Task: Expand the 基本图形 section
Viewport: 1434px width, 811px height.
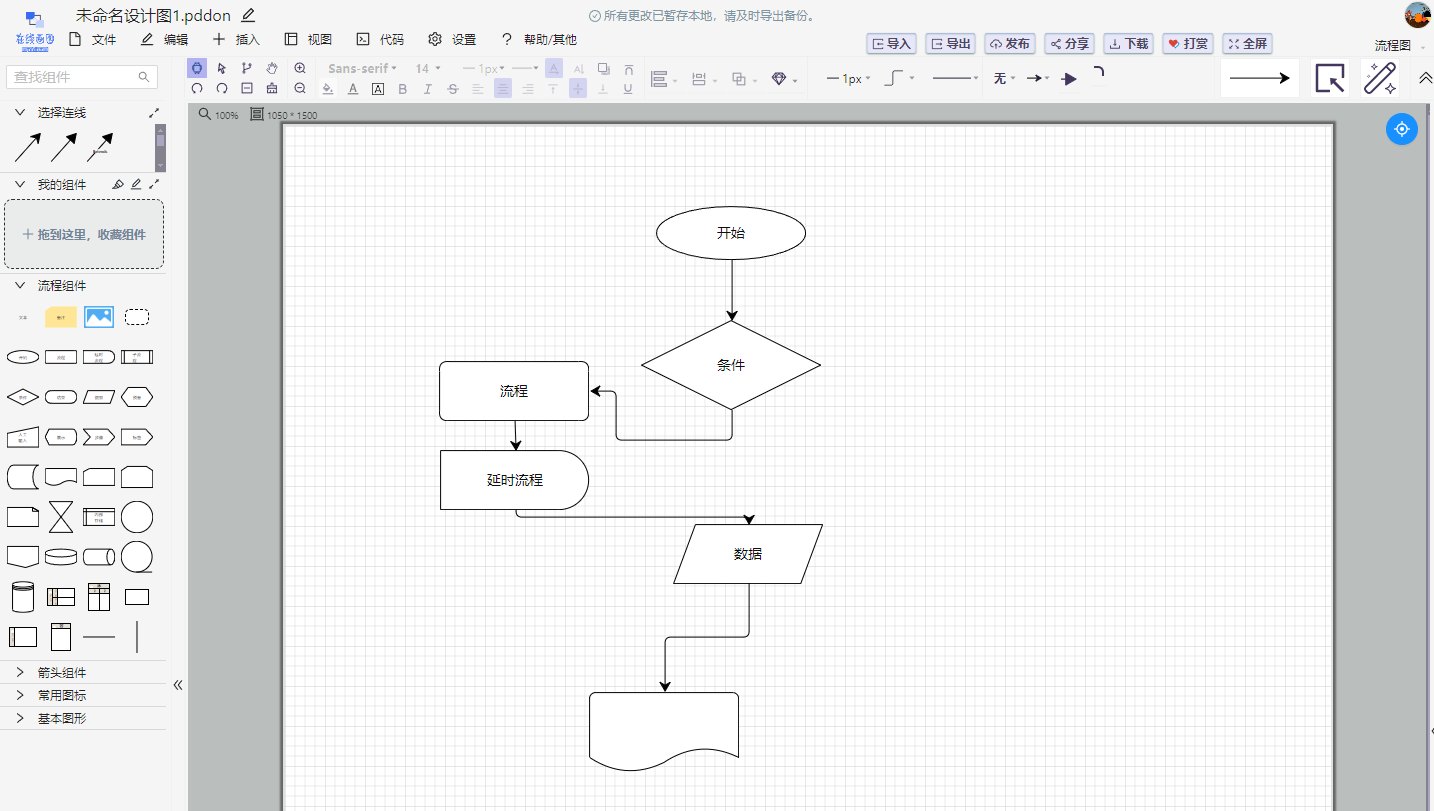Action: (83, 718)
